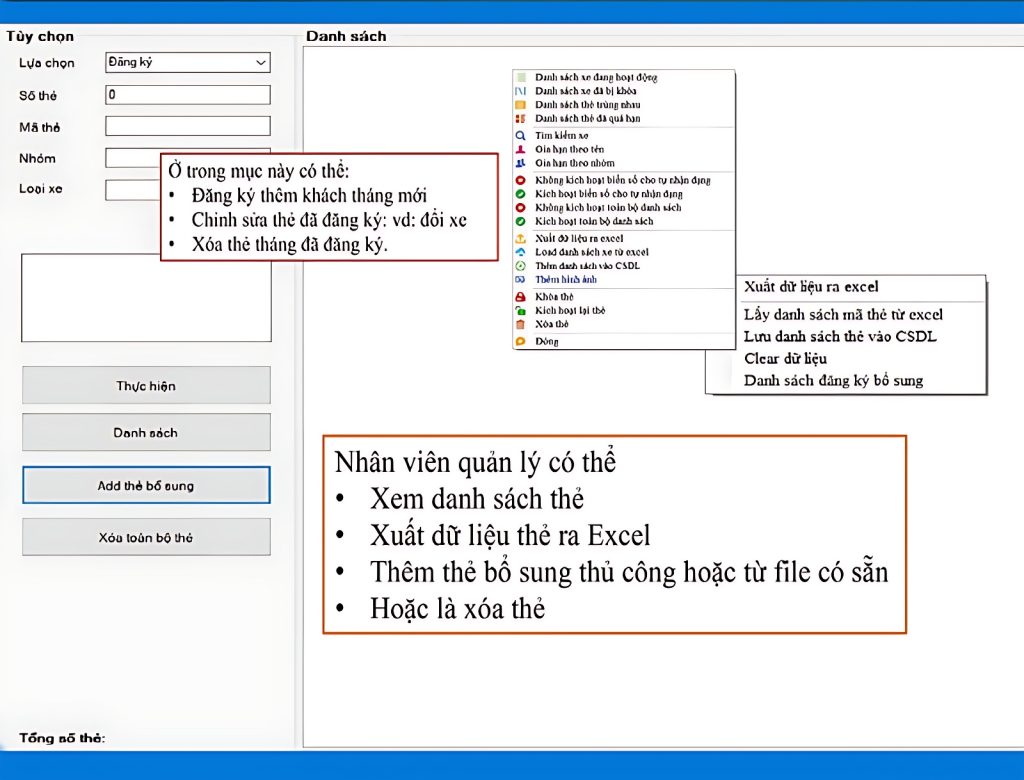Screen dimensions: 1024x780
Task: Choose Lấy danh sách mã thẻ từ excel
Action: pyautogui.click(x=843, y=314)
